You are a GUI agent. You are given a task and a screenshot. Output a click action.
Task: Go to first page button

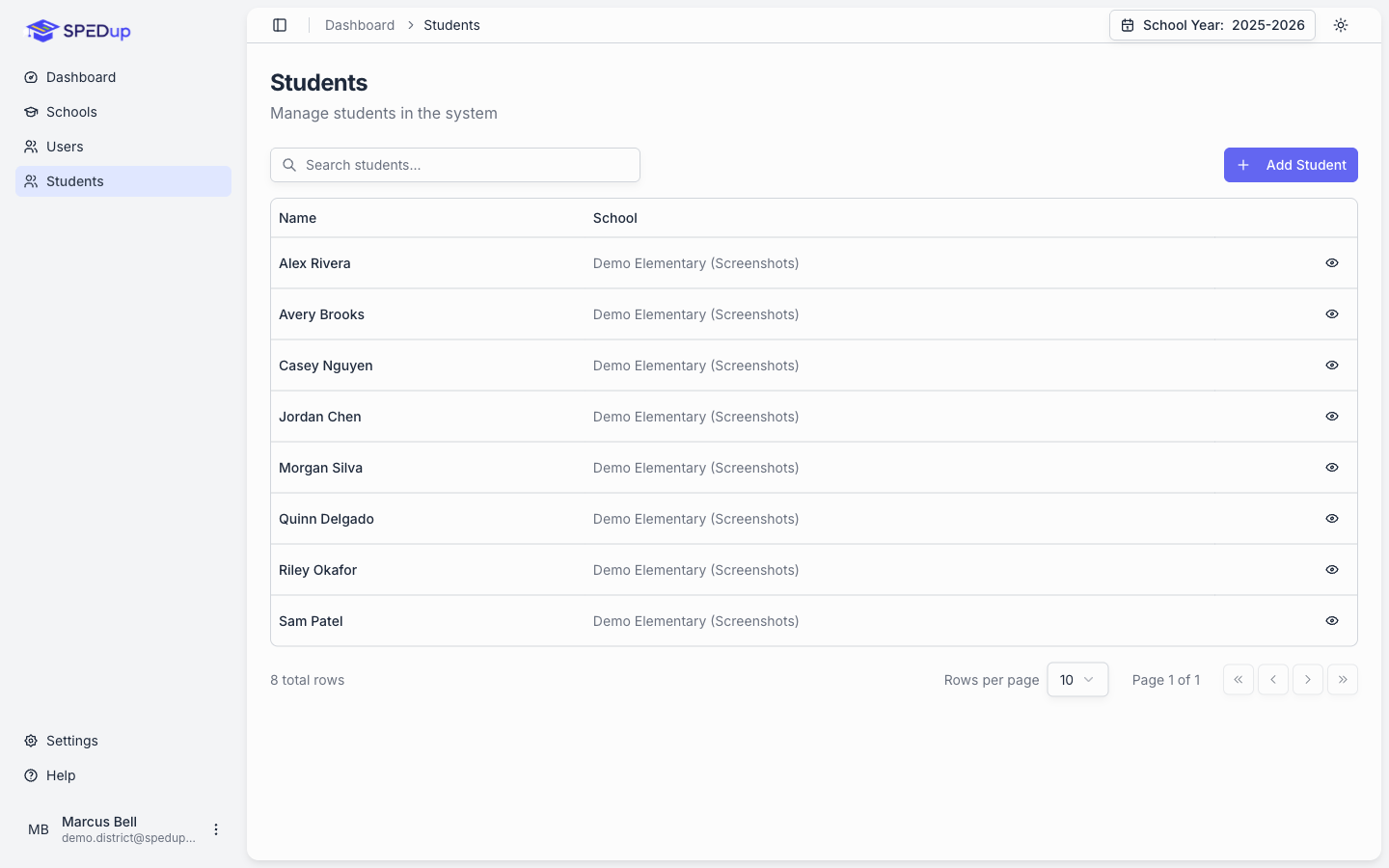(x=1239, y=680)
